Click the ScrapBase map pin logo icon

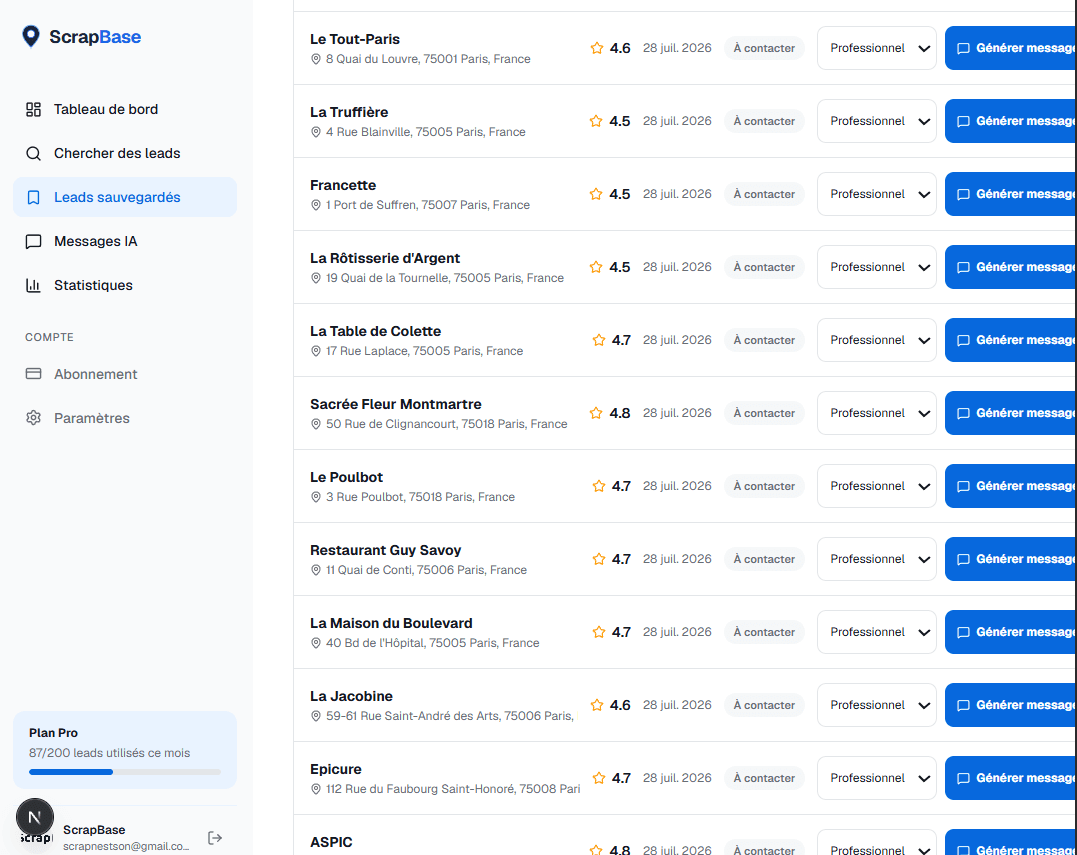pos(31,36)
